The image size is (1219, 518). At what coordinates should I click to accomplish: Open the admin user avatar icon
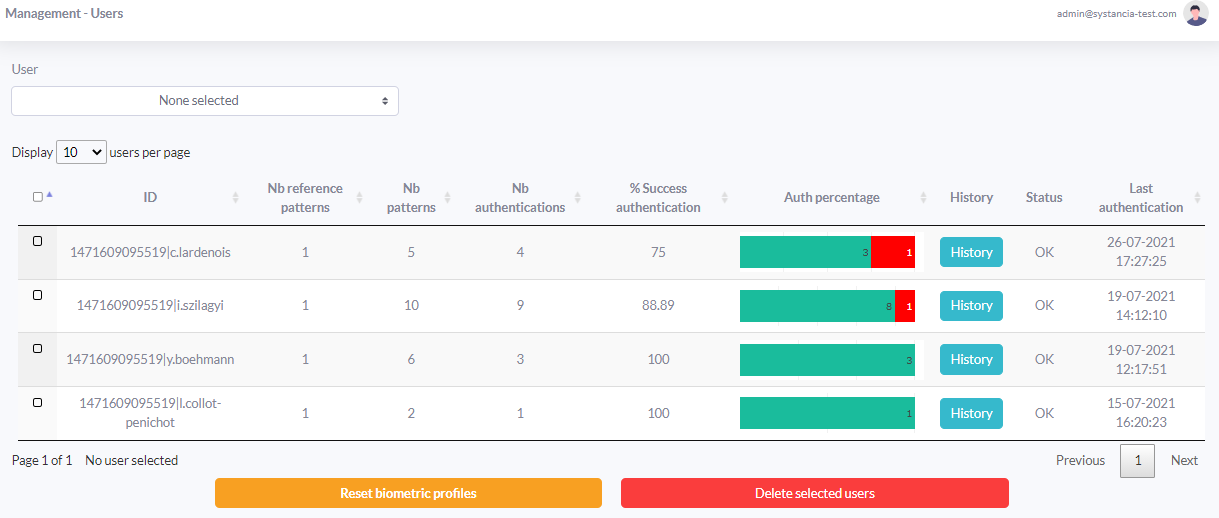pos(1196,14)
